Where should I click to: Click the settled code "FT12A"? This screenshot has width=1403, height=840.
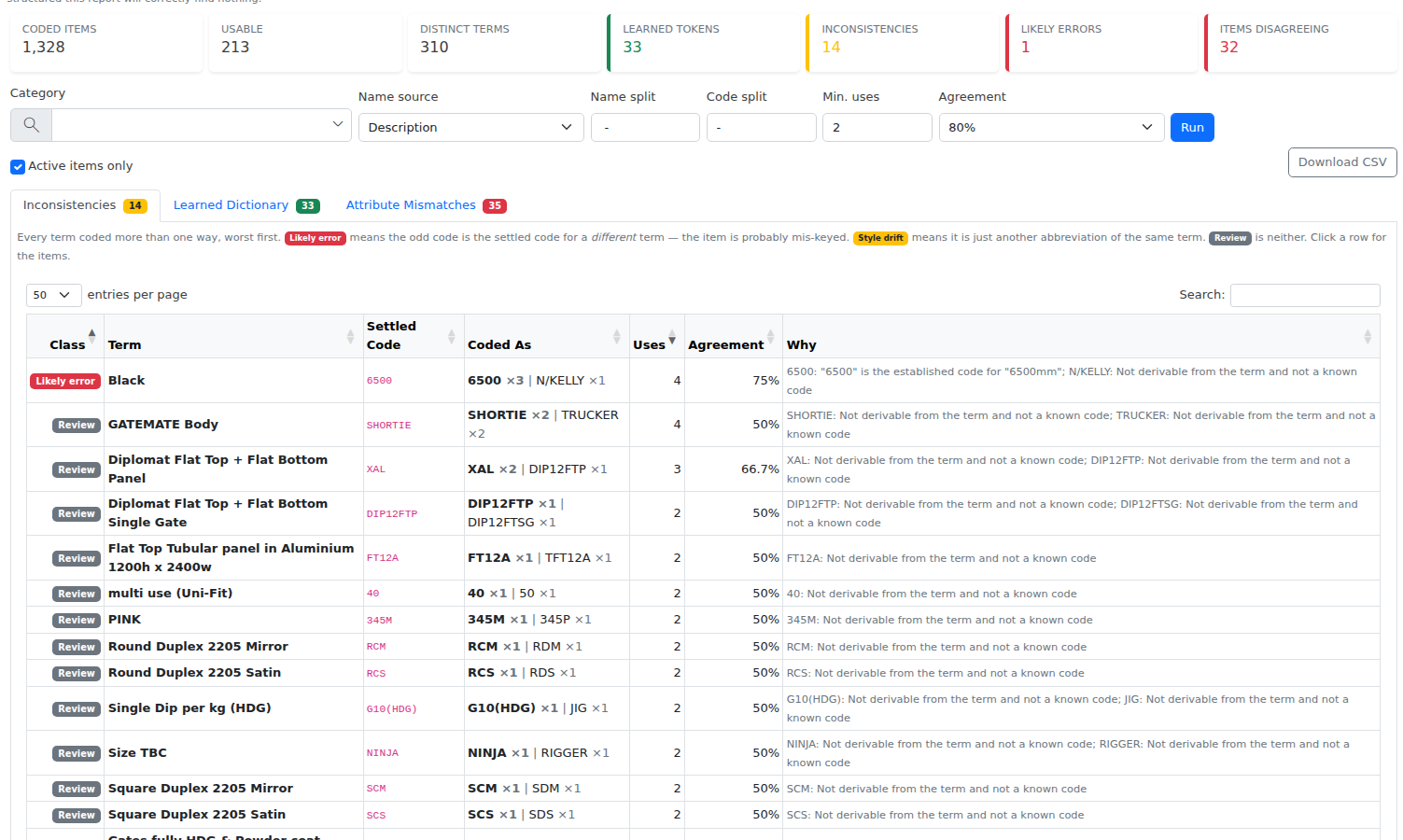[x=383, y=558]
